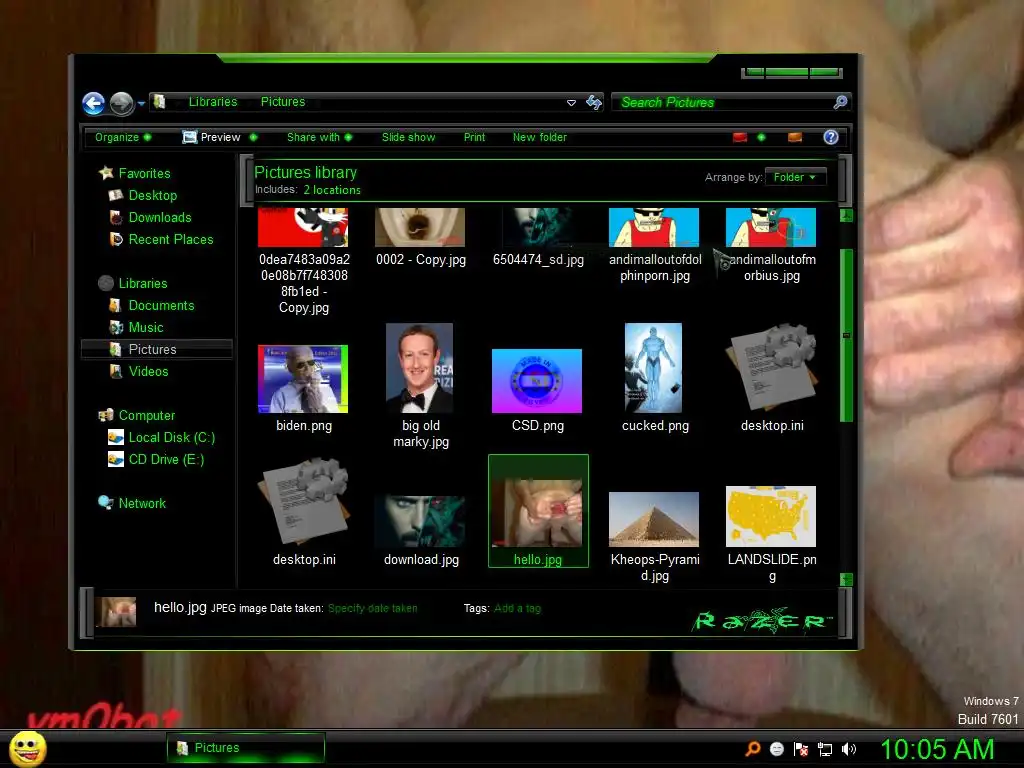Select the LANDSLIDE.png map thumbnail
The height and width of the screenshot is (768, 1024).
coord(771,517)
